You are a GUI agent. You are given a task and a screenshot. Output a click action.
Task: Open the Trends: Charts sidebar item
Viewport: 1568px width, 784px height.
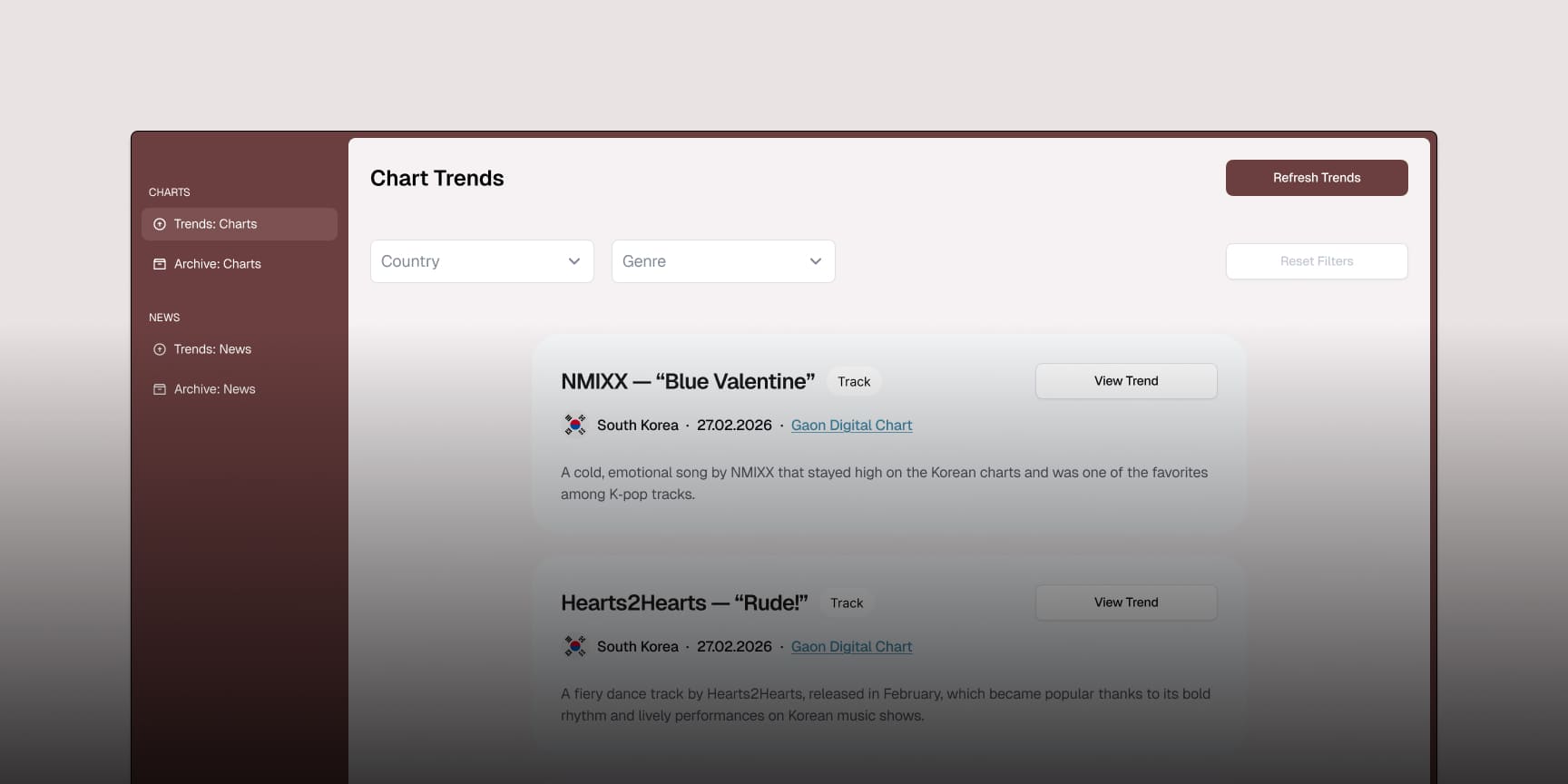240,224
